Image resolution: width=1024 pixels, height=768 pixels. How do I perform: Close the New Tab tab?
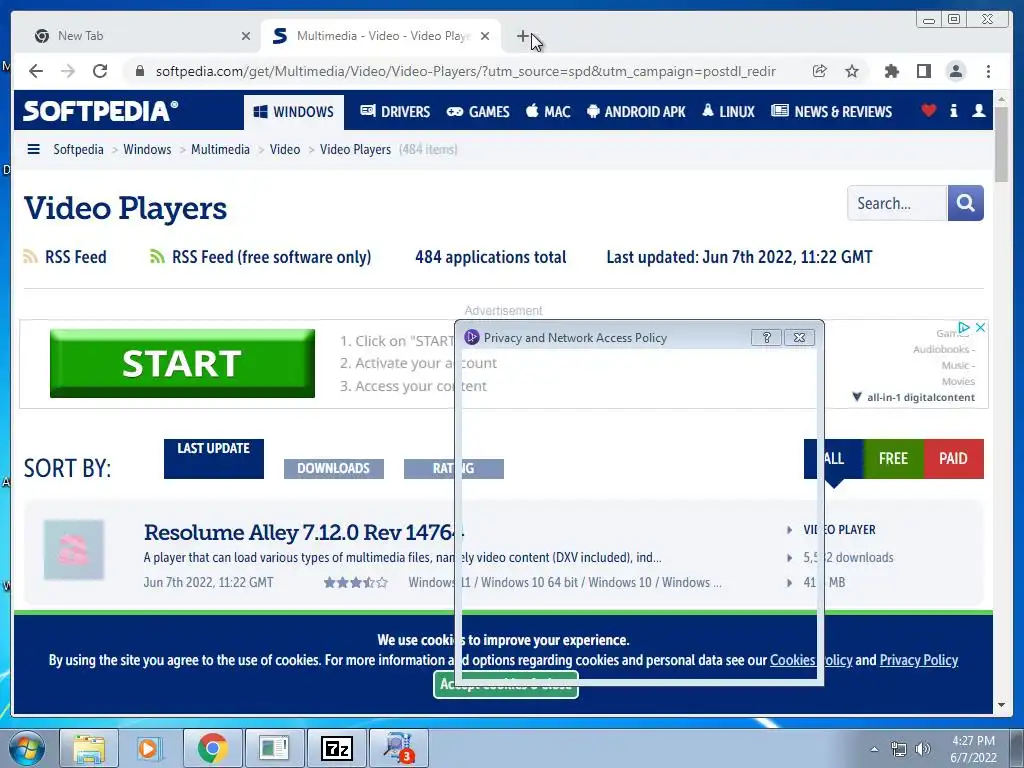246,36
